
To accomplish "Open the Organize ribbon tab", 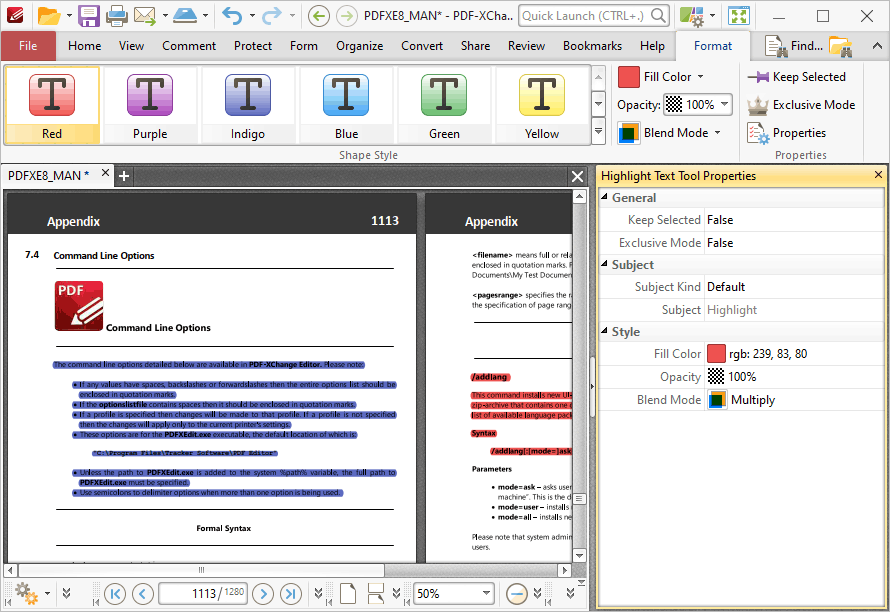I will pyautogui.click(x=358, y=45).
